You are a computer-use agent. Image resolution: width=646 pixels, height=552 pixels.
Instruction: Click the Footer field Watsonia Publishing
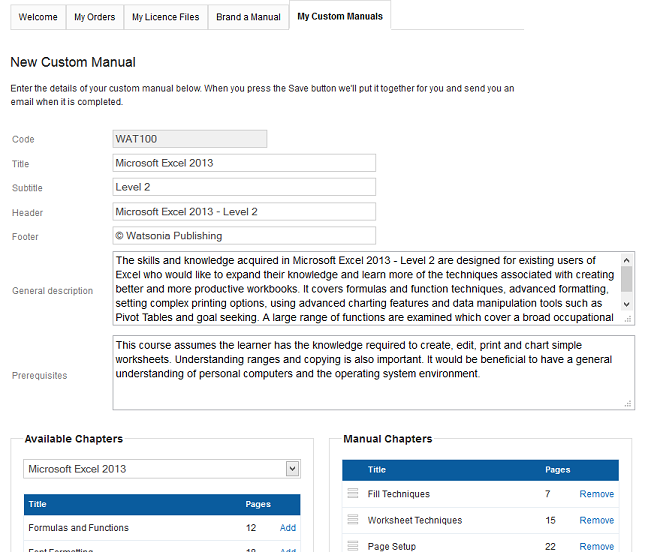(x=244, y=236)
